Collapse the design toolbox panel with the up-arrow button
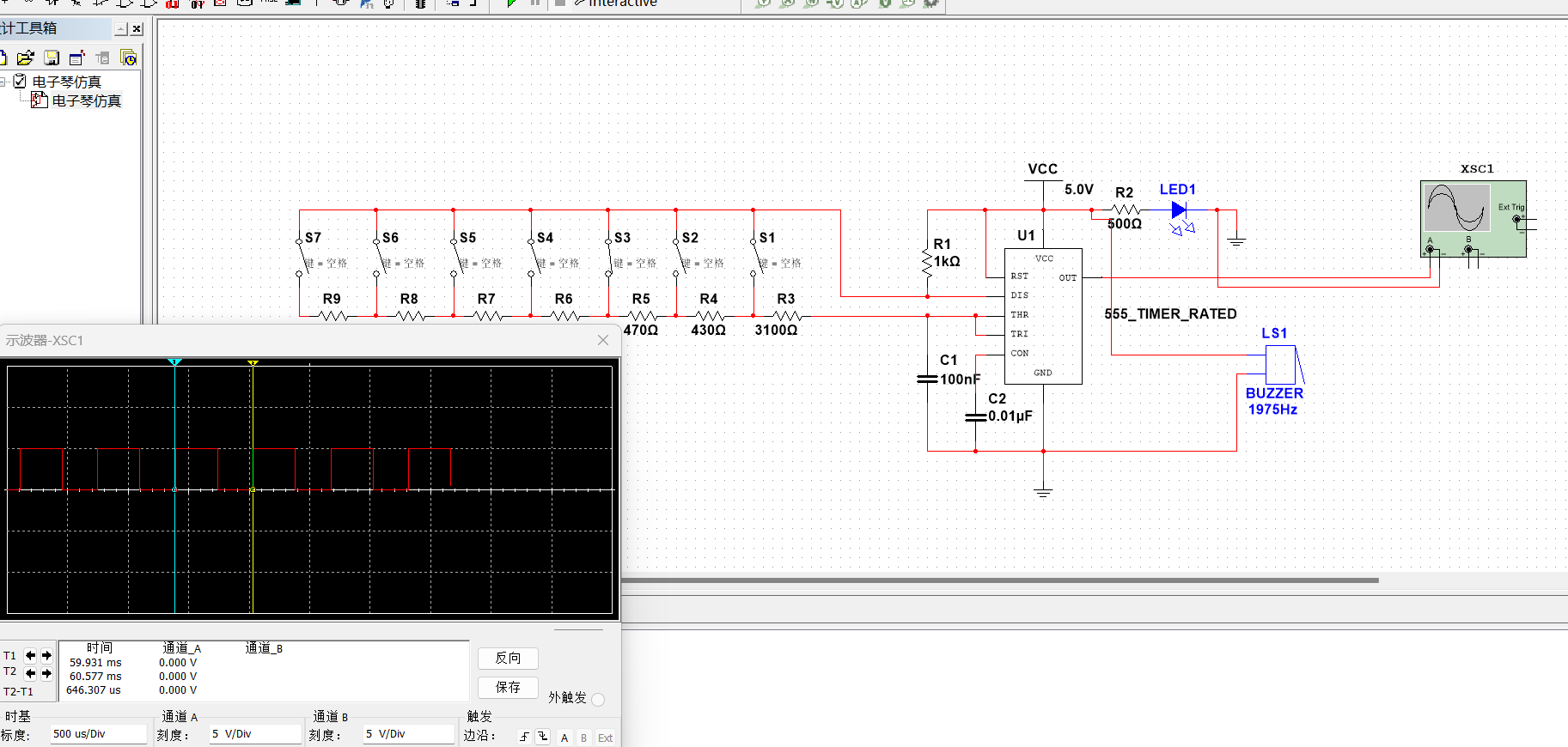This screenshot has width=1568, height=747. coord(120,29)
